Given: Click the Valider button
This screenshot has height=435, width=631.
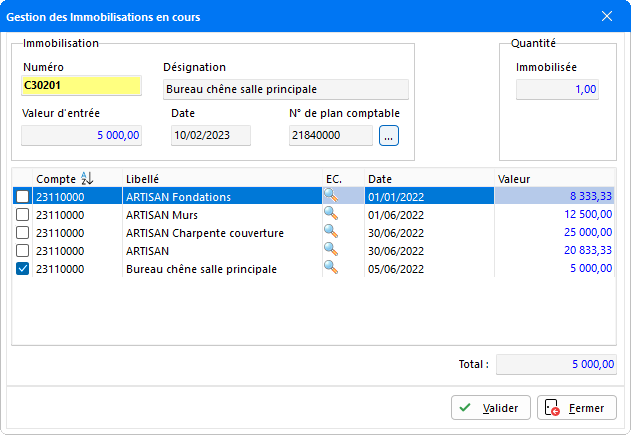Looking at the screenshot, I should point(490,408).
